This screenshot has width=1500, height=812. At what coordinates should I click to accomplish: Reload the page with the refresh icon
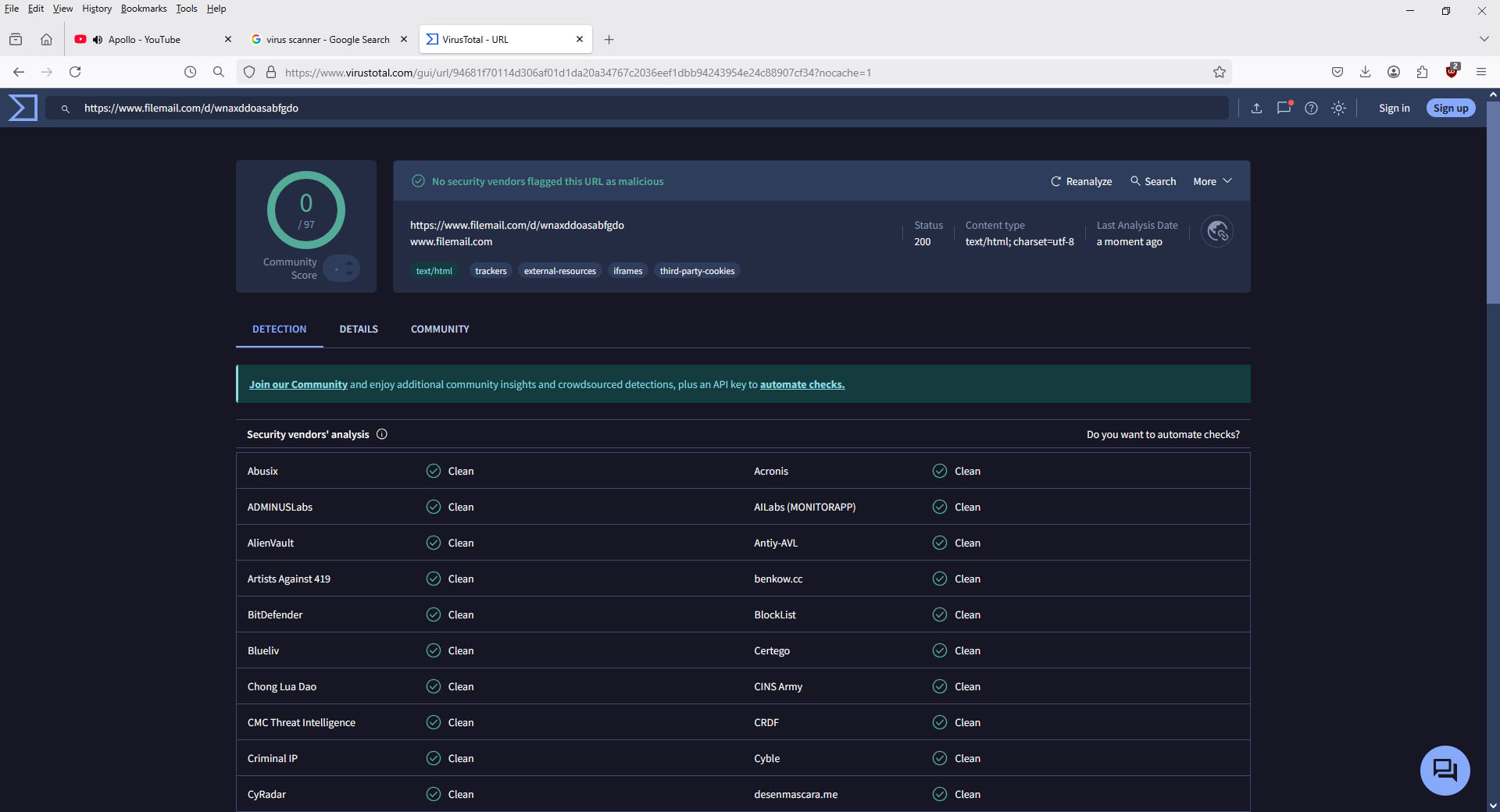[x=75, y=72]
